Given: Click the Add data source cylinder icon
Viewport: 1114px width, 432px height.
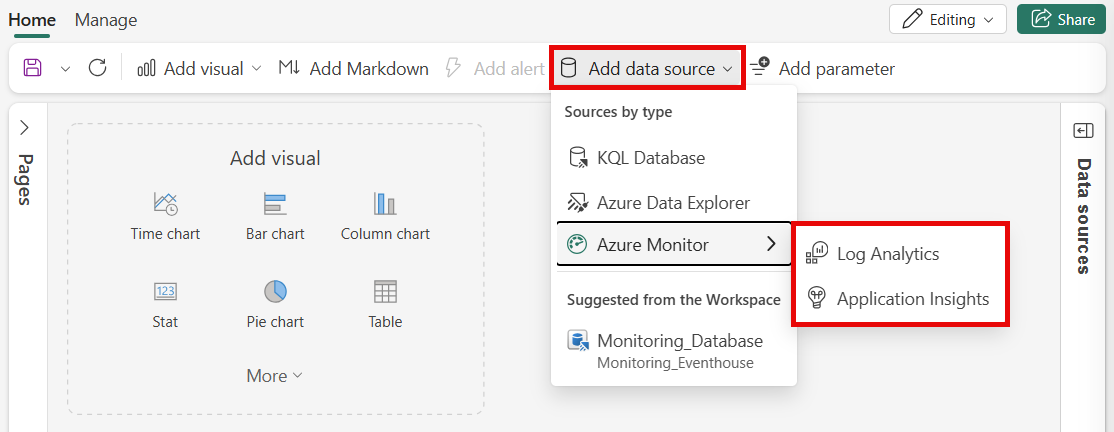Looking at the screenshot, I should point(568,68).
